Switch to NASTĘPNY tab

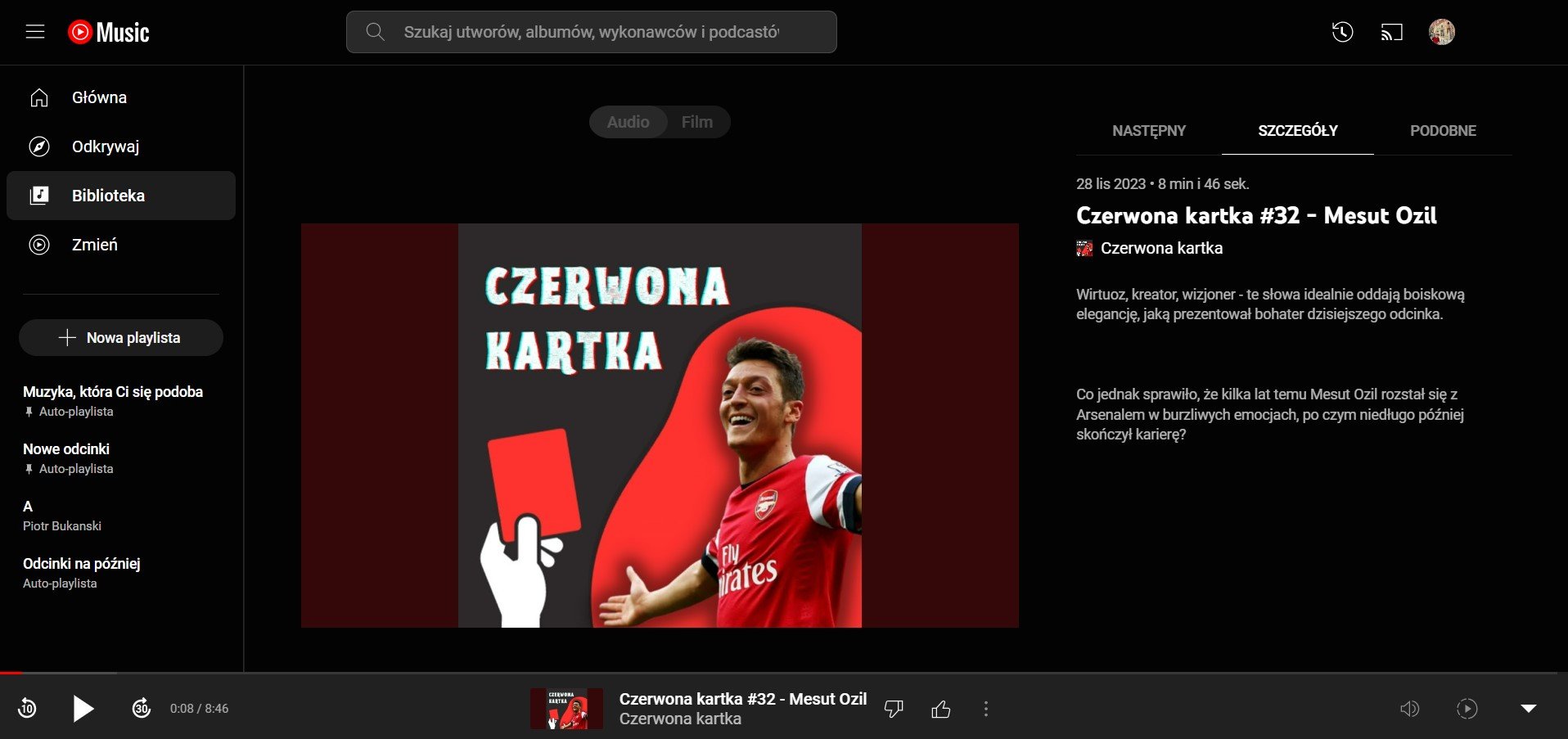pyautogui.click(x=1149, y=131)
